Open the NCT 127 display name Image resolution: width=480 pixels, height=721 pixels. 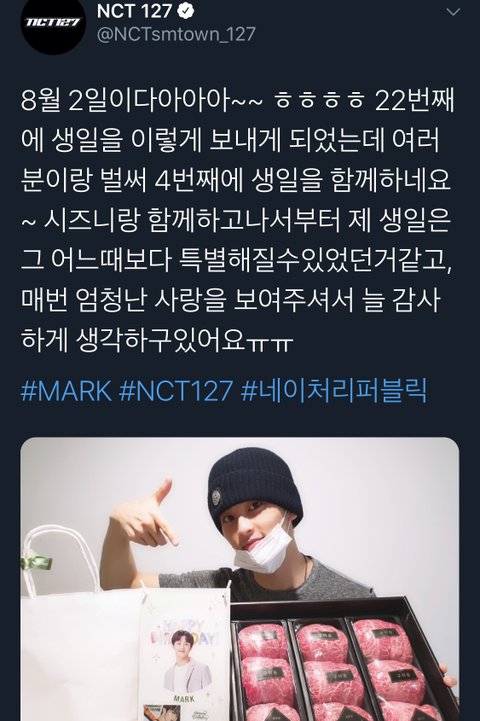coord(134,11)
